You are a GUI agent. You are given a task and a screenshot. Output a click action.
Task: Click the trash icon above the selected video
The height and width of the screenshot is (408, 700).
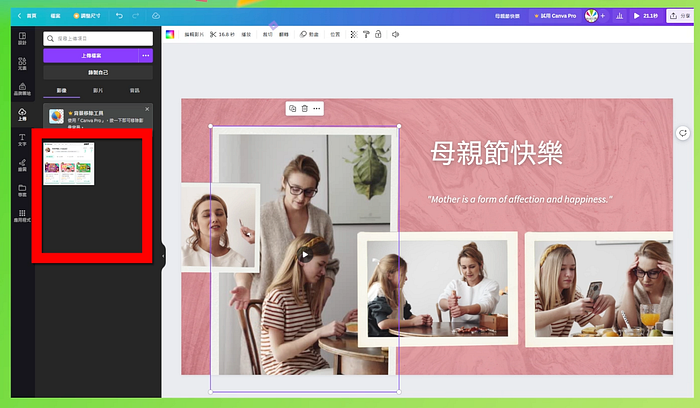pyautogui.click(x=304, y=108)
